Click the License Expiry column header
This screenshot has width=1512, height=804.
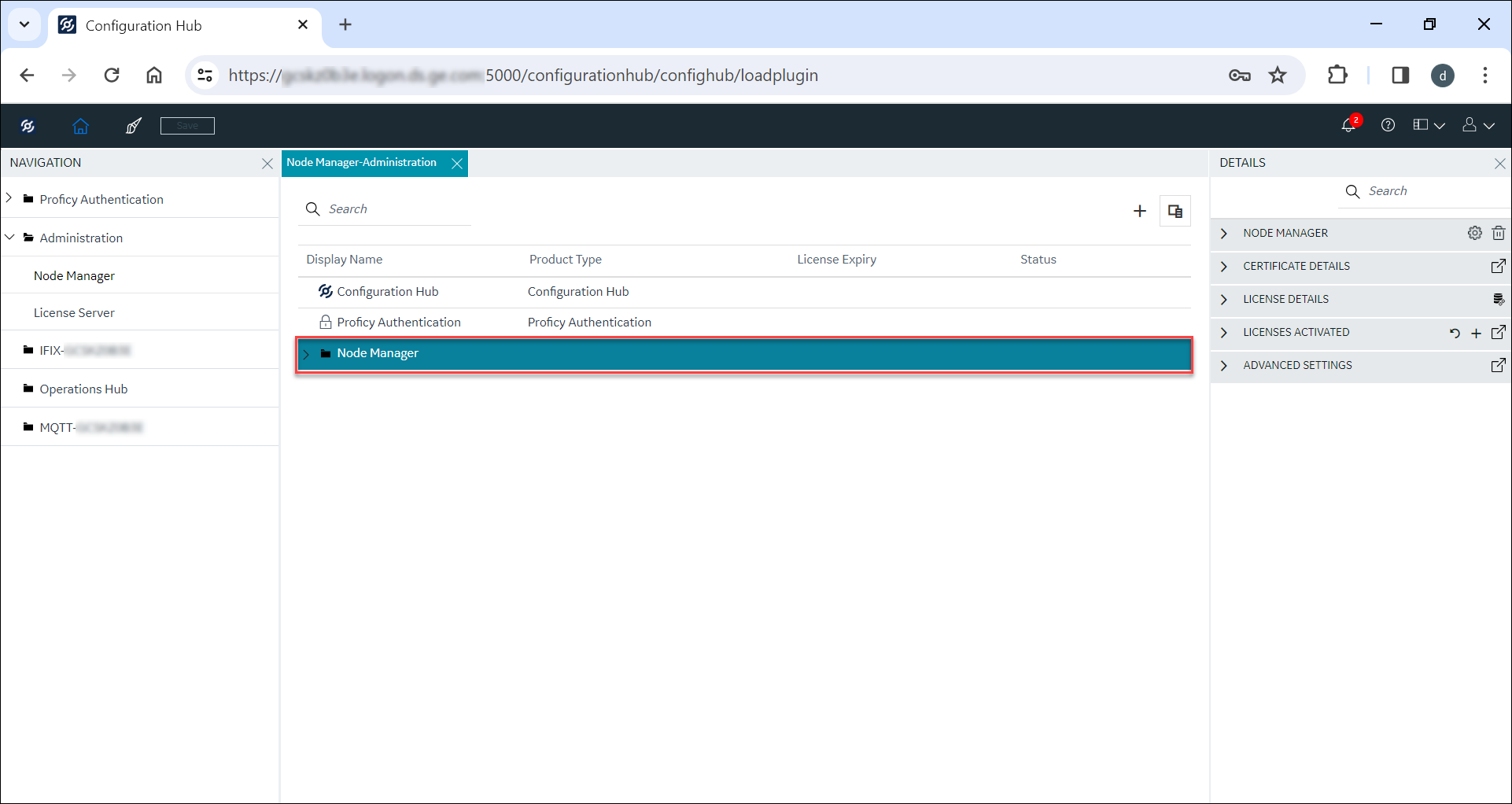point(837,260)
